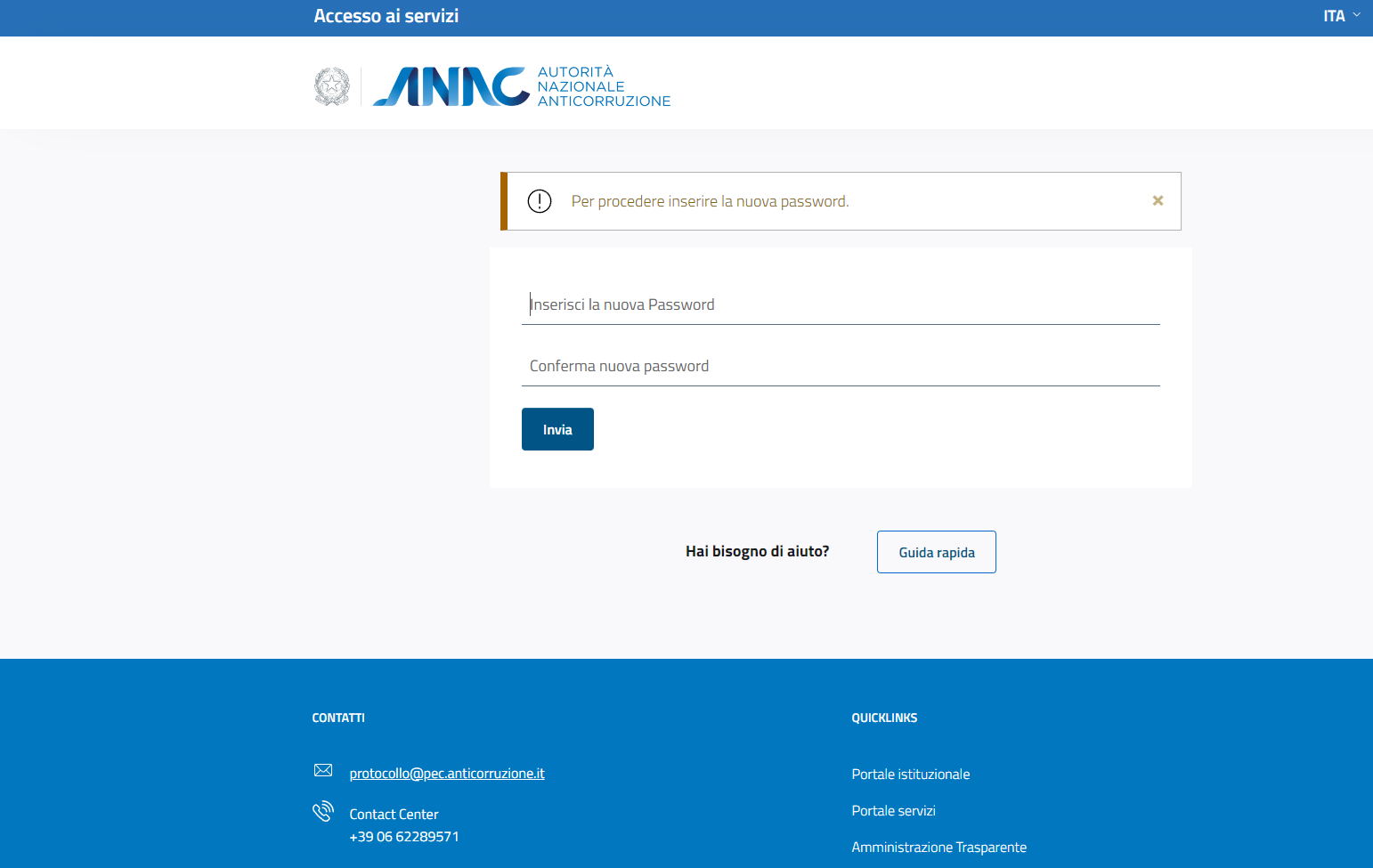Click the ANAC logo
Image resolution: width=1373 pixels, height=868 pixels.
click(451, 86)
